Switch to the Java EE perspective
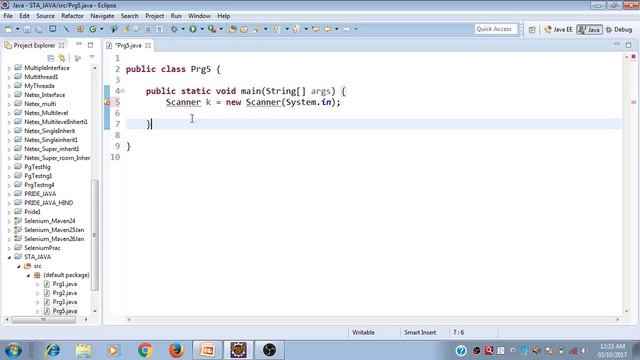 point(558,29)
